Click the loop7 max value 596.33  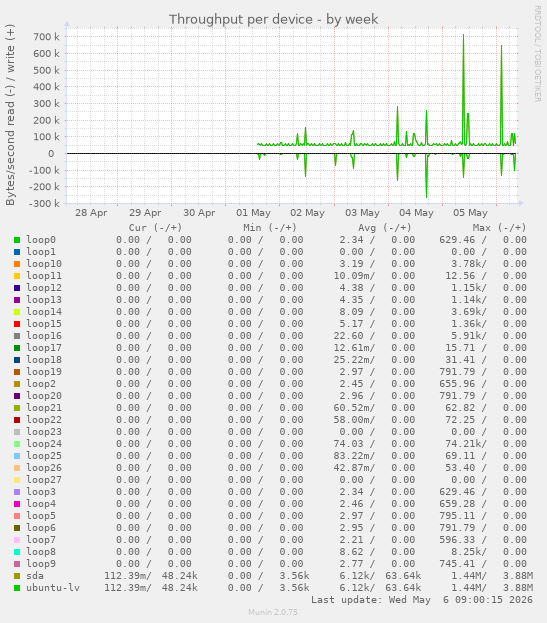(x=457, y=540)
